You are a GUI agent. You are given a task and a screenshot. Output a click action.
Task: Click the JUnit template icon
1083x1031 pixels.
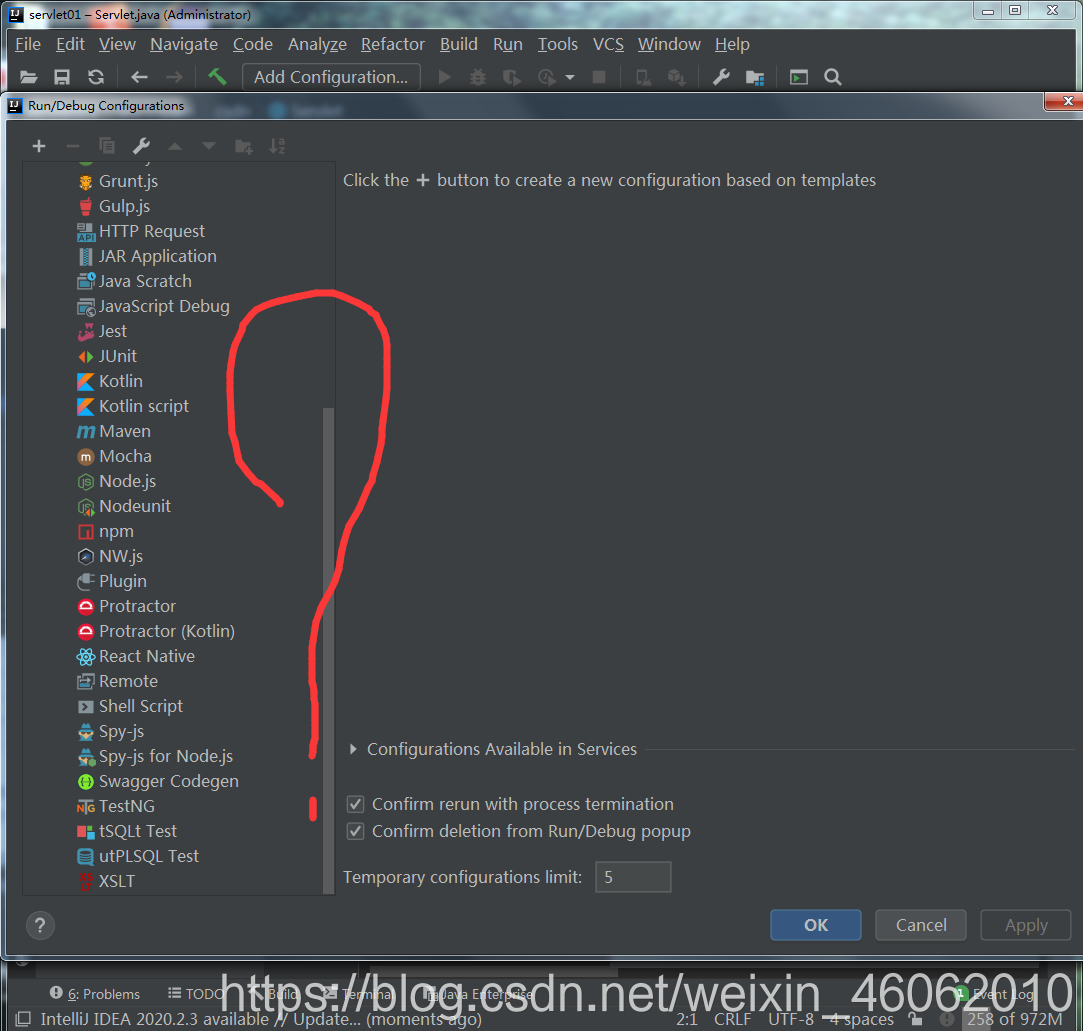point(86,356)
